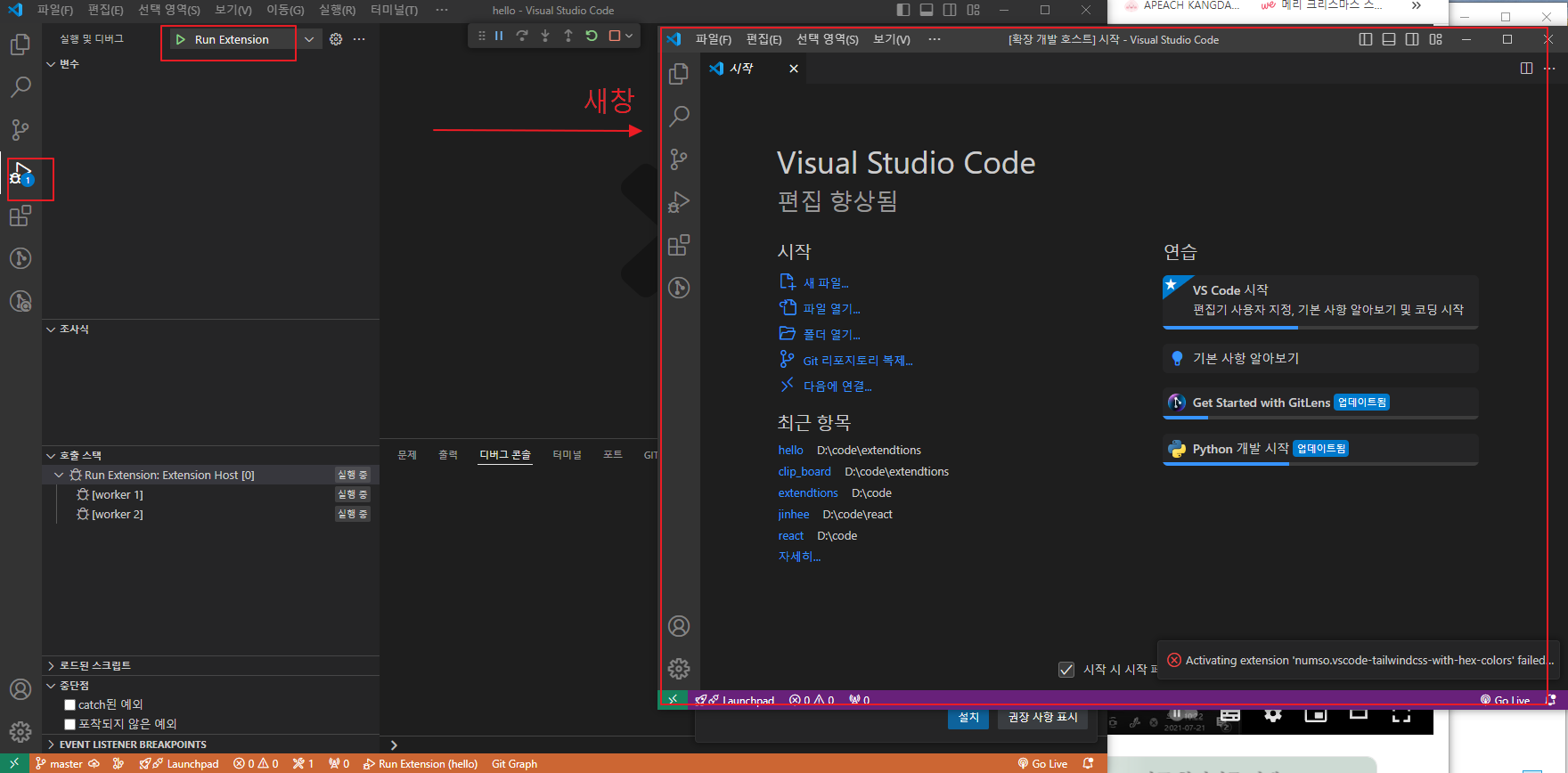
Task: Click Step Into in debug toolbar
Action: click(545, 36)
